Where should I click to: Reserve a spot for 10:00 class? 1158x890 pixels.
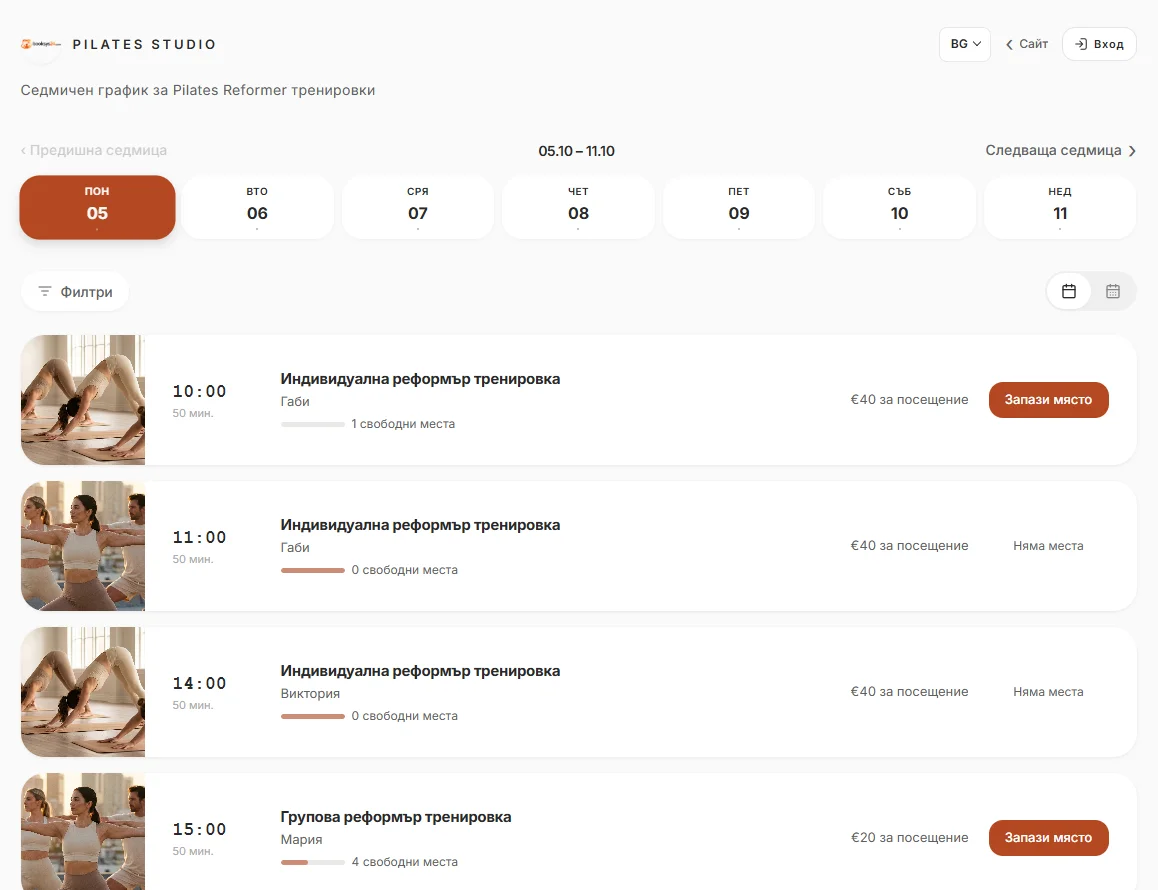coord(1048,400)
